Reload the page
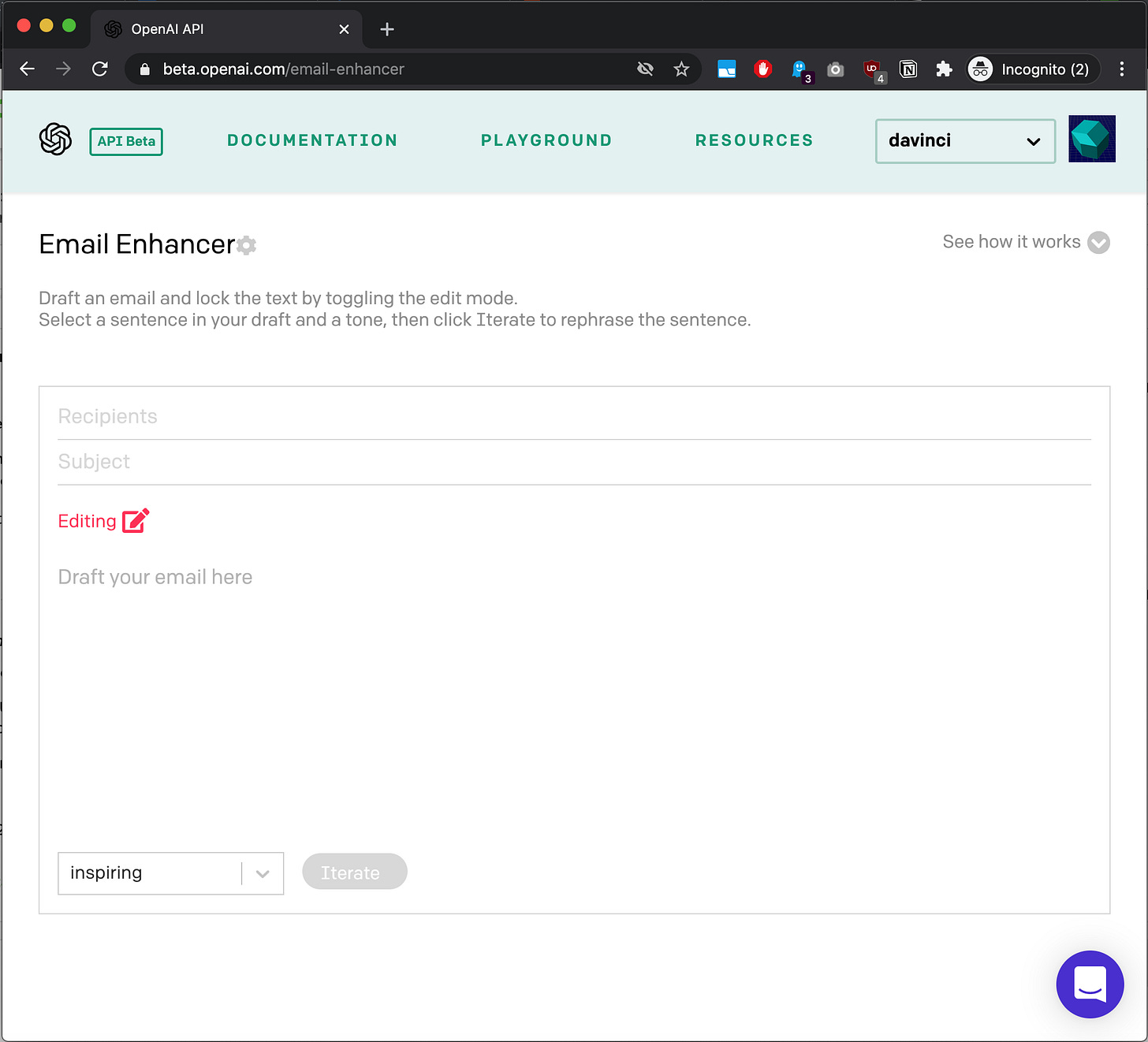 (x=100, y=69)
